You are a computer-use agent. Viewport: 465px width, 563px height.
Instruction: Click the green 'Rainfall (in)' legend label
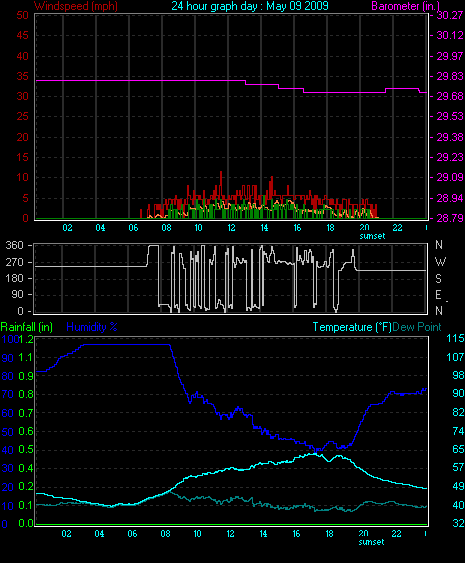tap(27, 327)
